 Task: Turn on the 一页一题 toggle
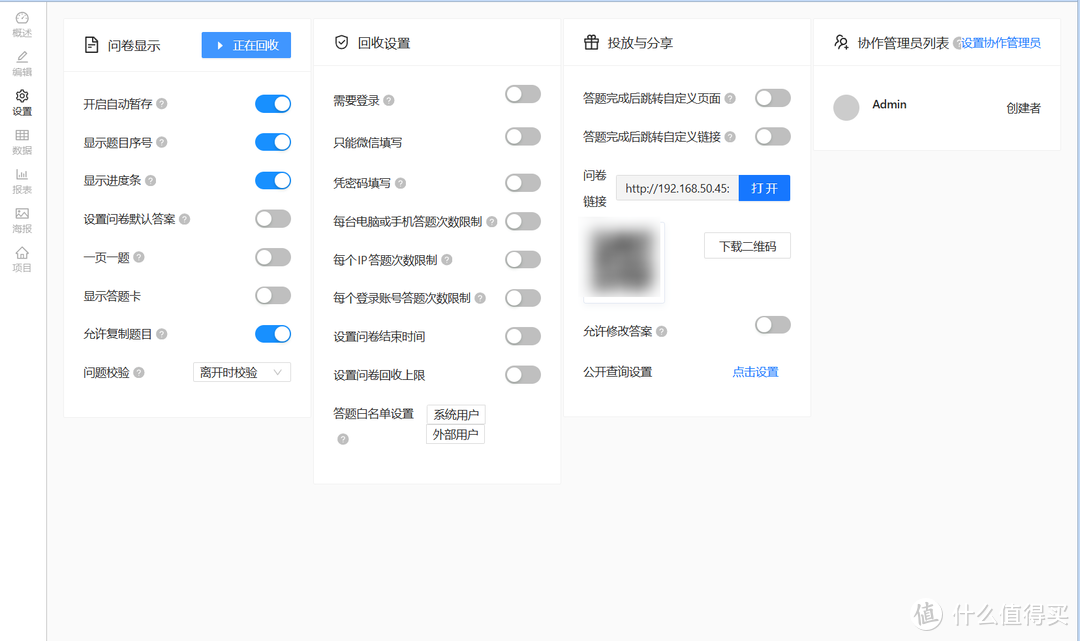coord(273,257)
